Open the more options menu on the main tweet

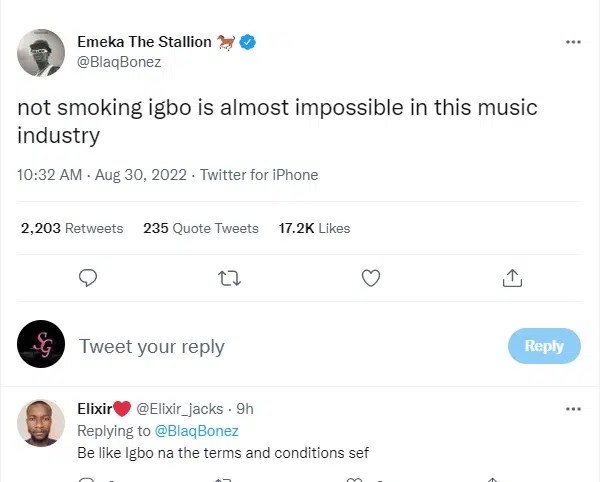click(573, 42)
